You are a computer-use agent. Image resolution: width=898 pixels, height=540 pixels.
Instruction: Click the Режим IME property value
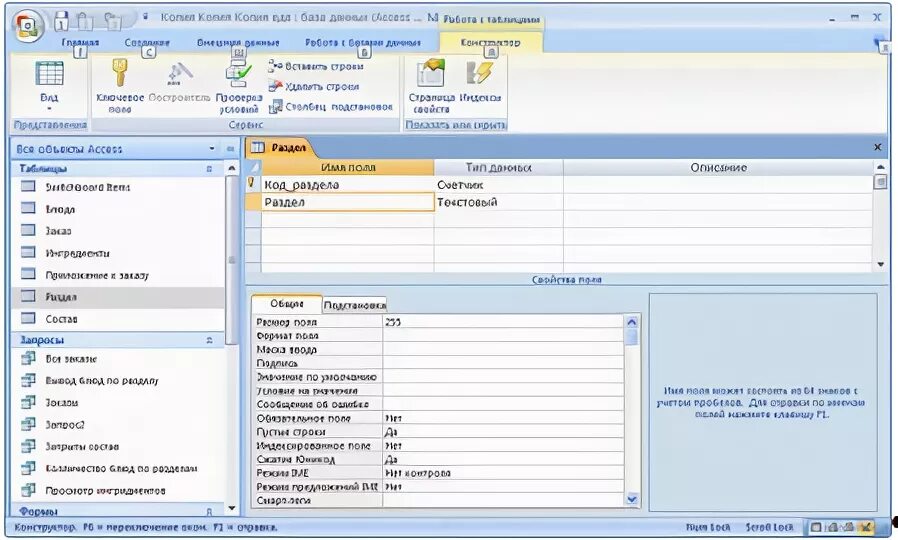tap(503, 473)
